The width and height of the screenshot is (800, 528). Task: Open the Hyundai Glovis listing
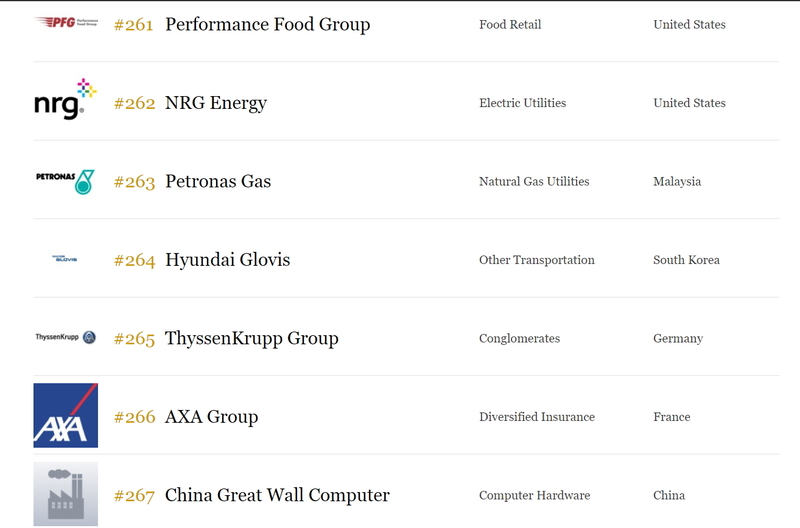(x=227, y=260)
